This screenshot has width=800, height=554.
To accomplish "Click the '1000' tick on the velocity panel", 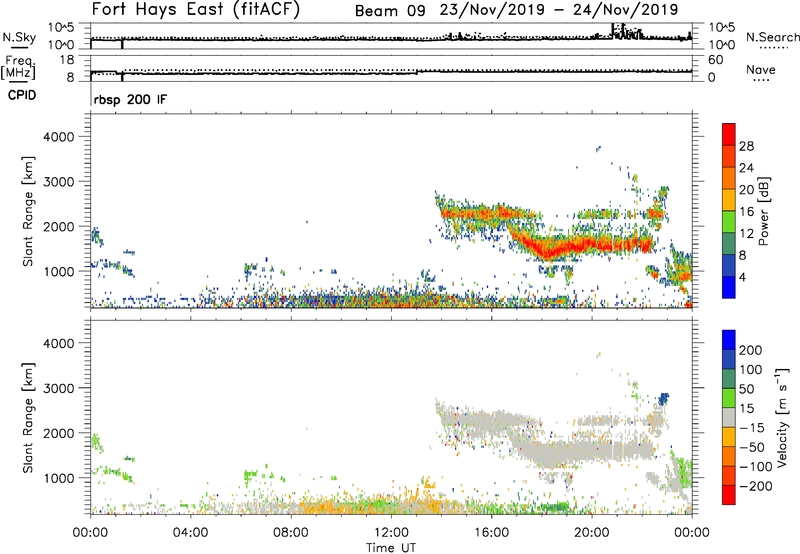I will tap(59, 478).
